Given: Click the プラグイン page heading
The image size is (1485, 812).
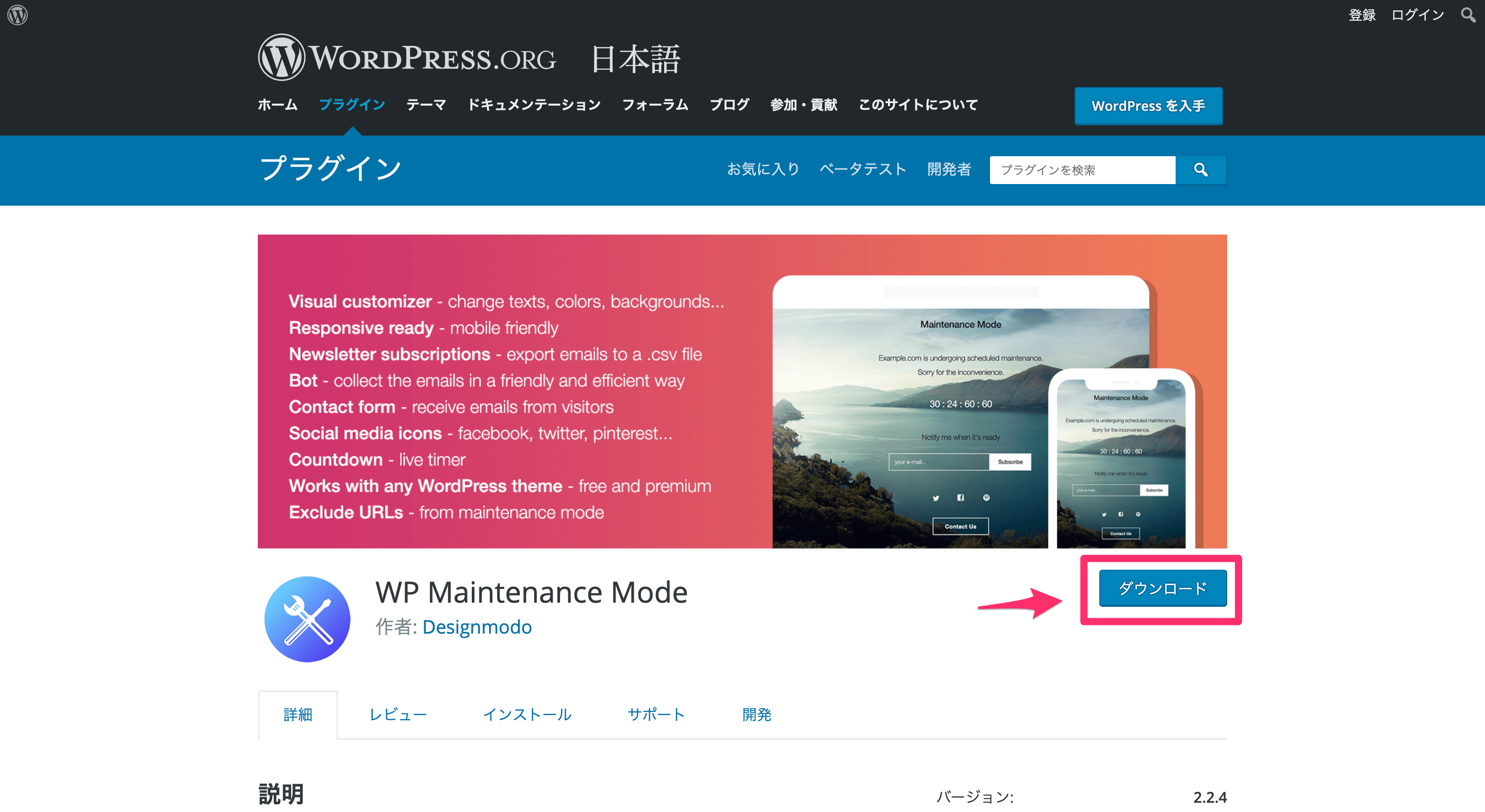Looking at the screenshot, I should tap(331, 168).
